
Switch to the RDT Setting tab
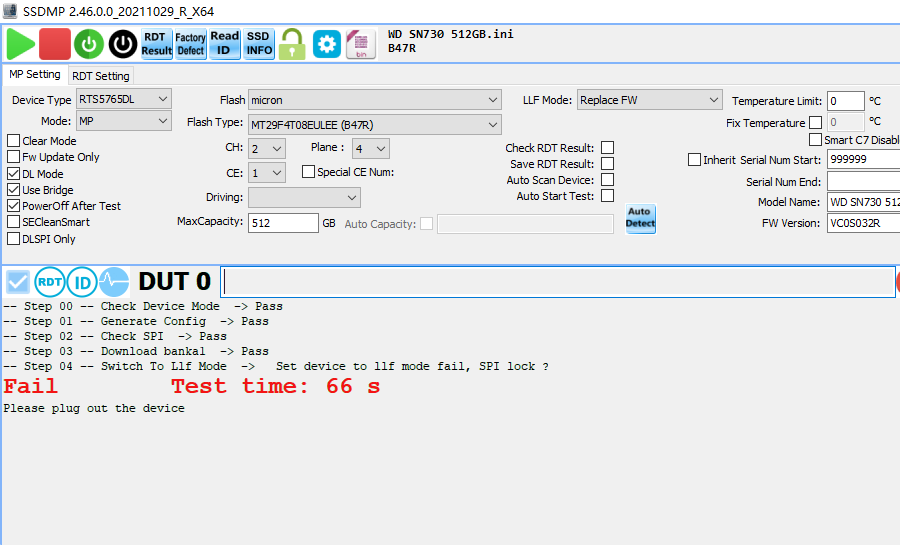[101, 76]
